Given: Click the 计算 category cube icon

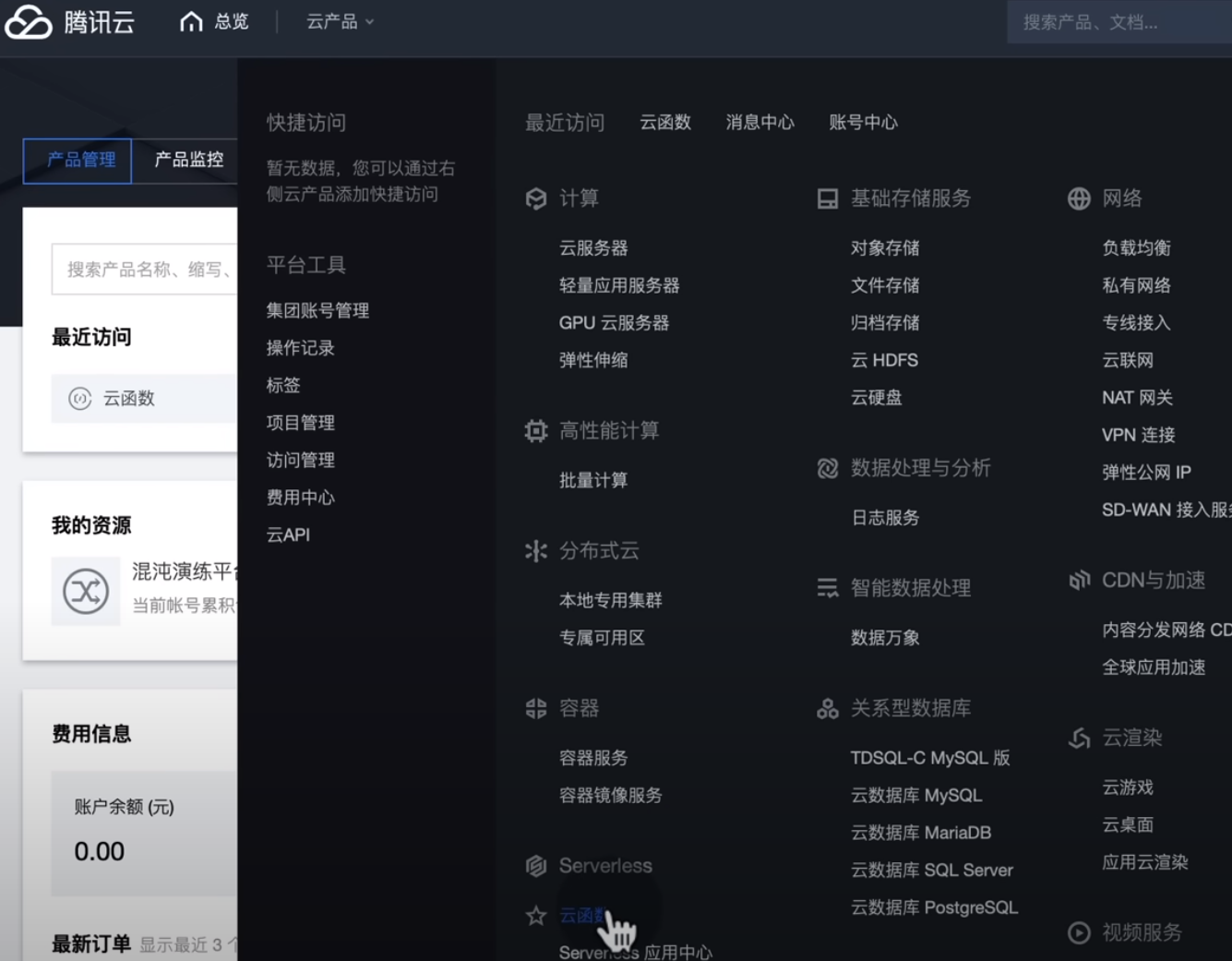Looking at the screenshot, I should (536, 198).
